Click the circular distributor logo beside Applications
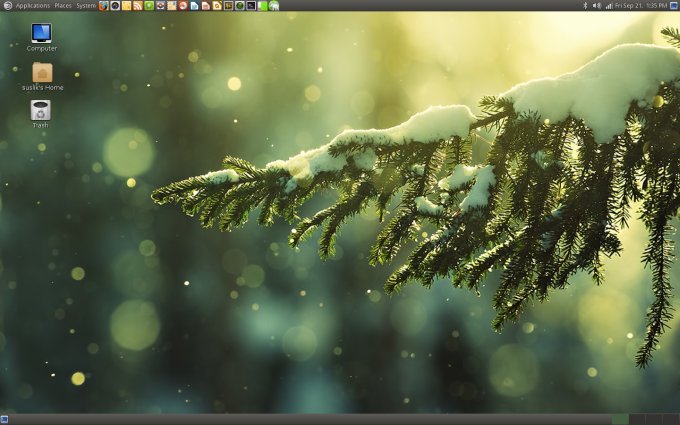 pos(7,6)
